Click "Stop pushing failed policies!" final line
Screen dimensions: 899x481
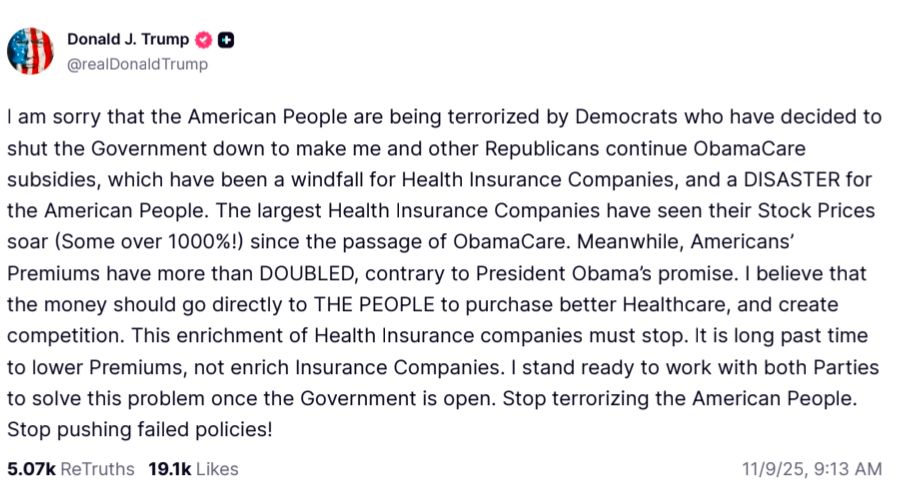139,429
